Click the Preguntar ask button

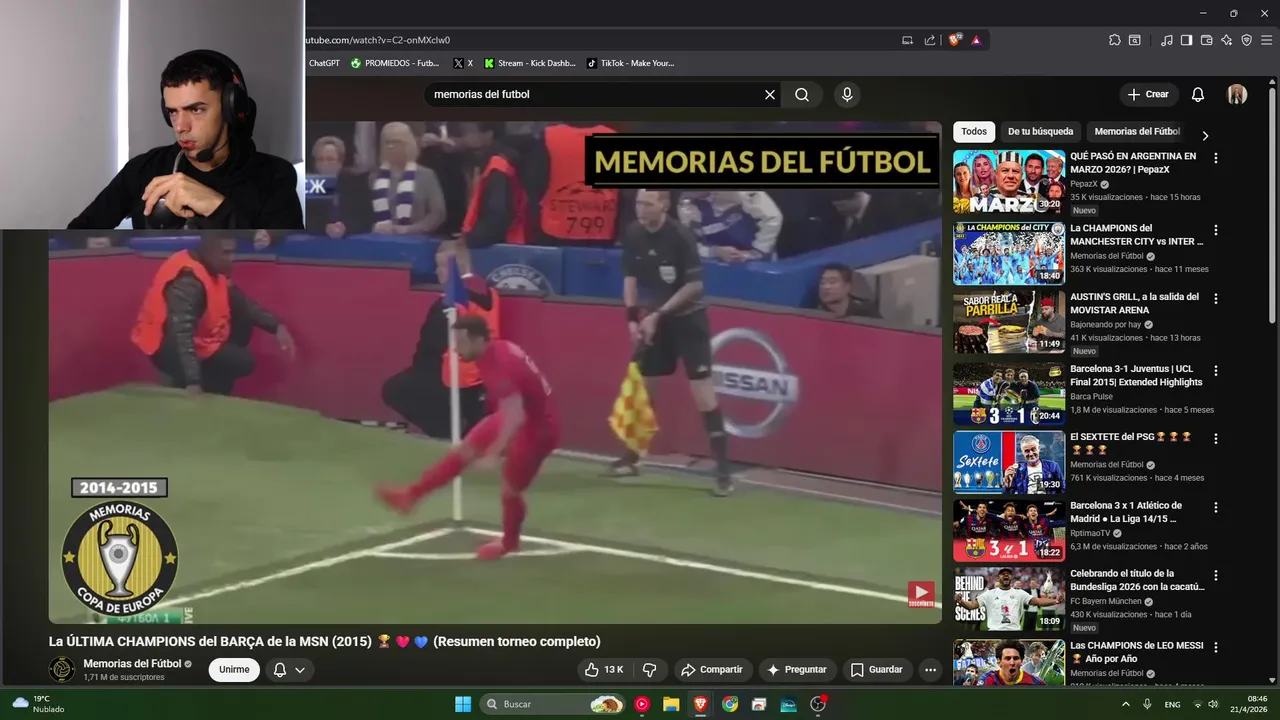pyautogui.click(x=797, y=670)
